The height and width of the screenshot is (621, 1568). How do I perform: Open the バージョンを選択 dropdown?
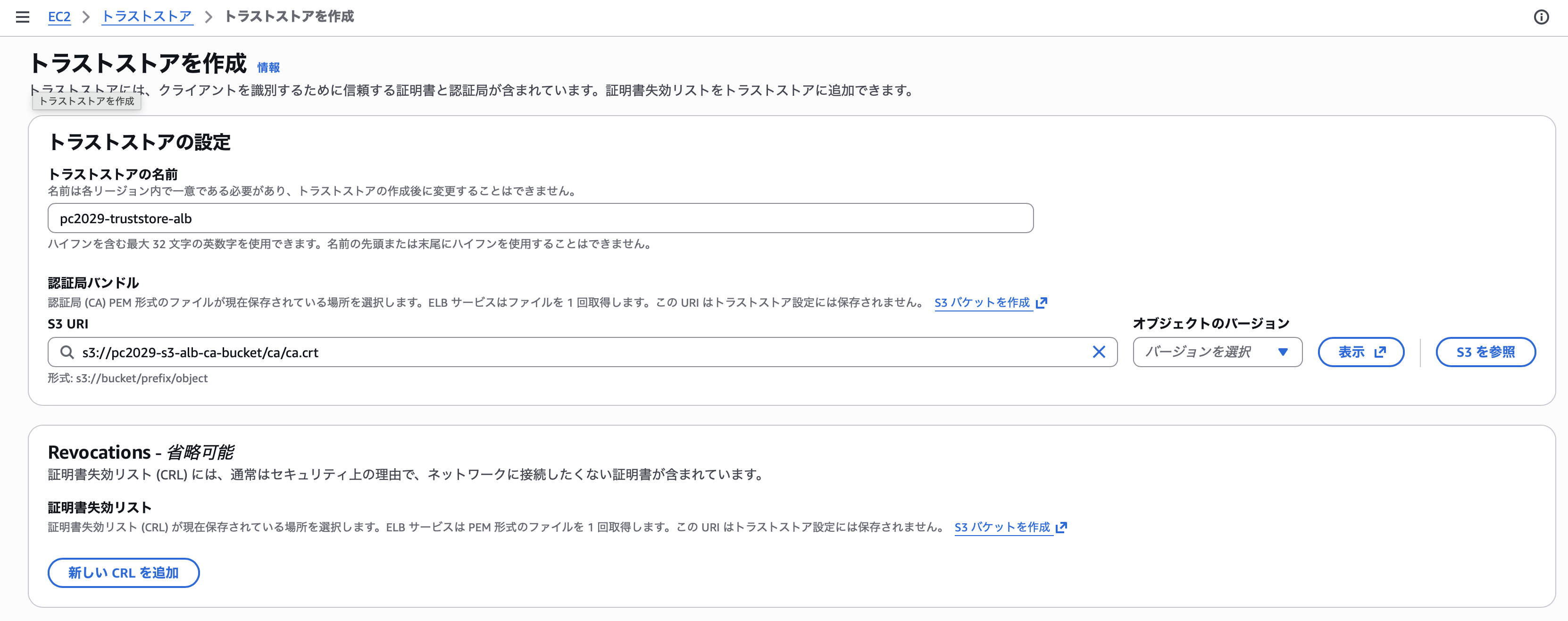click(x=1218, y=352)
